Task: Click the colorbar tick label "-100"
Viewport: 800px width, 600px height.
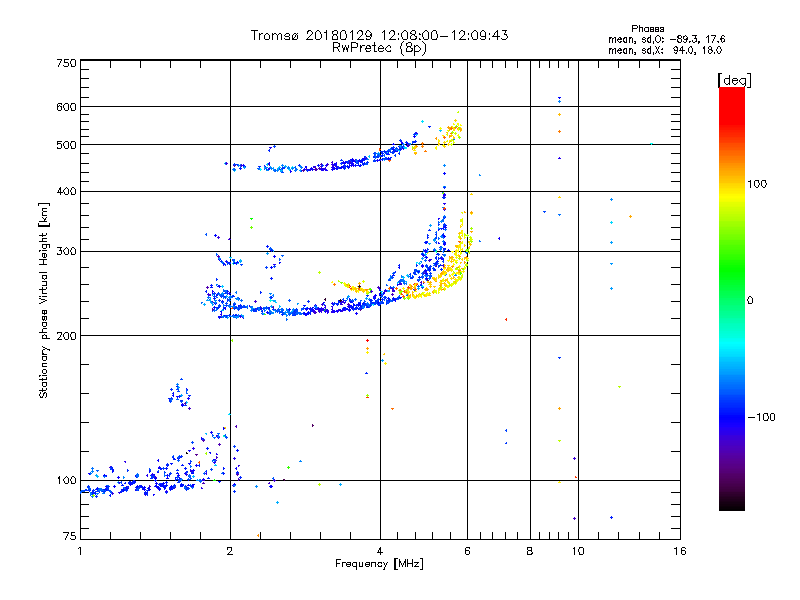Action: pyautogui.click(x=762, y=417)
